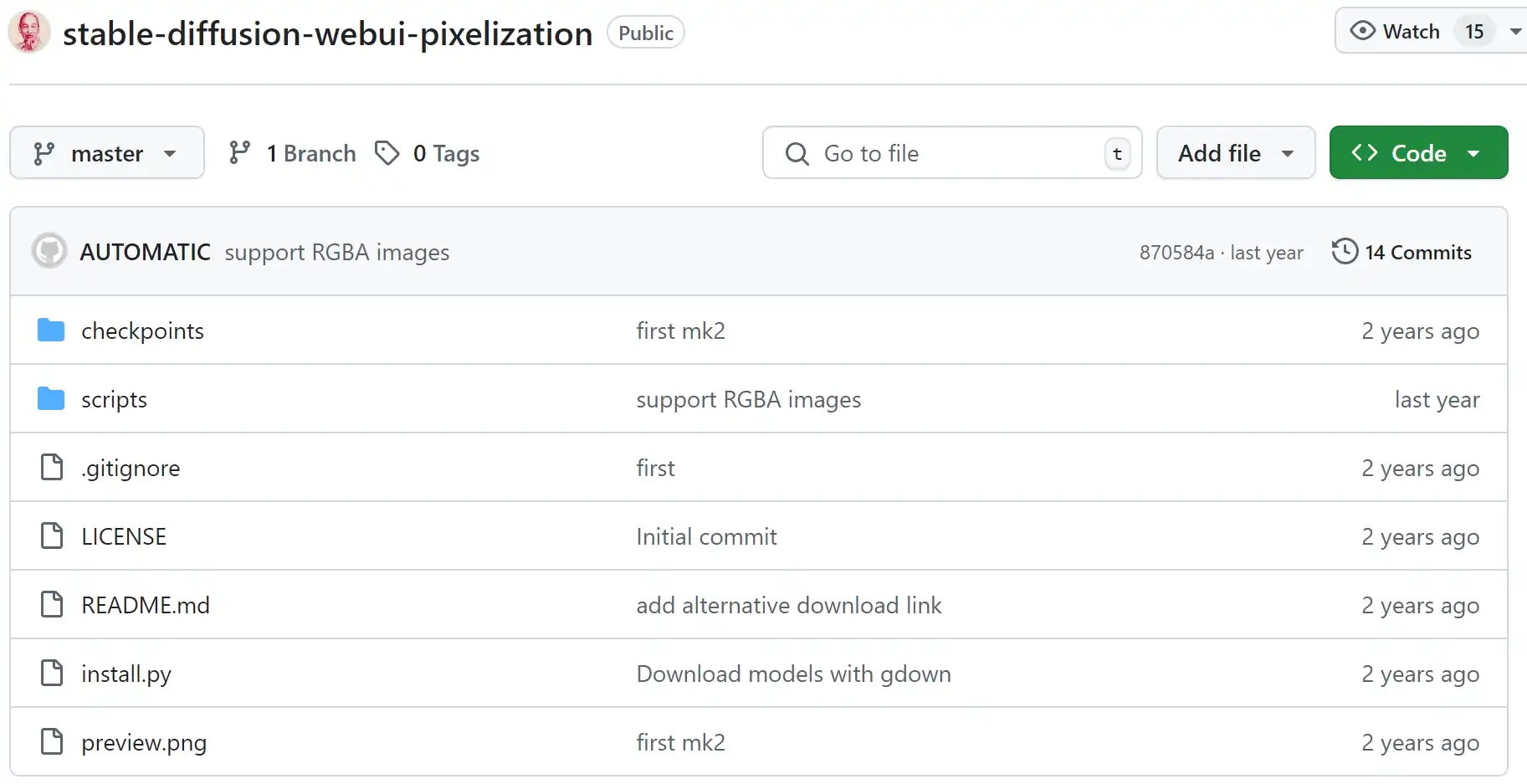This screenshot has width=1527, height=784.
Task: Click the LICENSE file icon
Action: tap(52, 536)
